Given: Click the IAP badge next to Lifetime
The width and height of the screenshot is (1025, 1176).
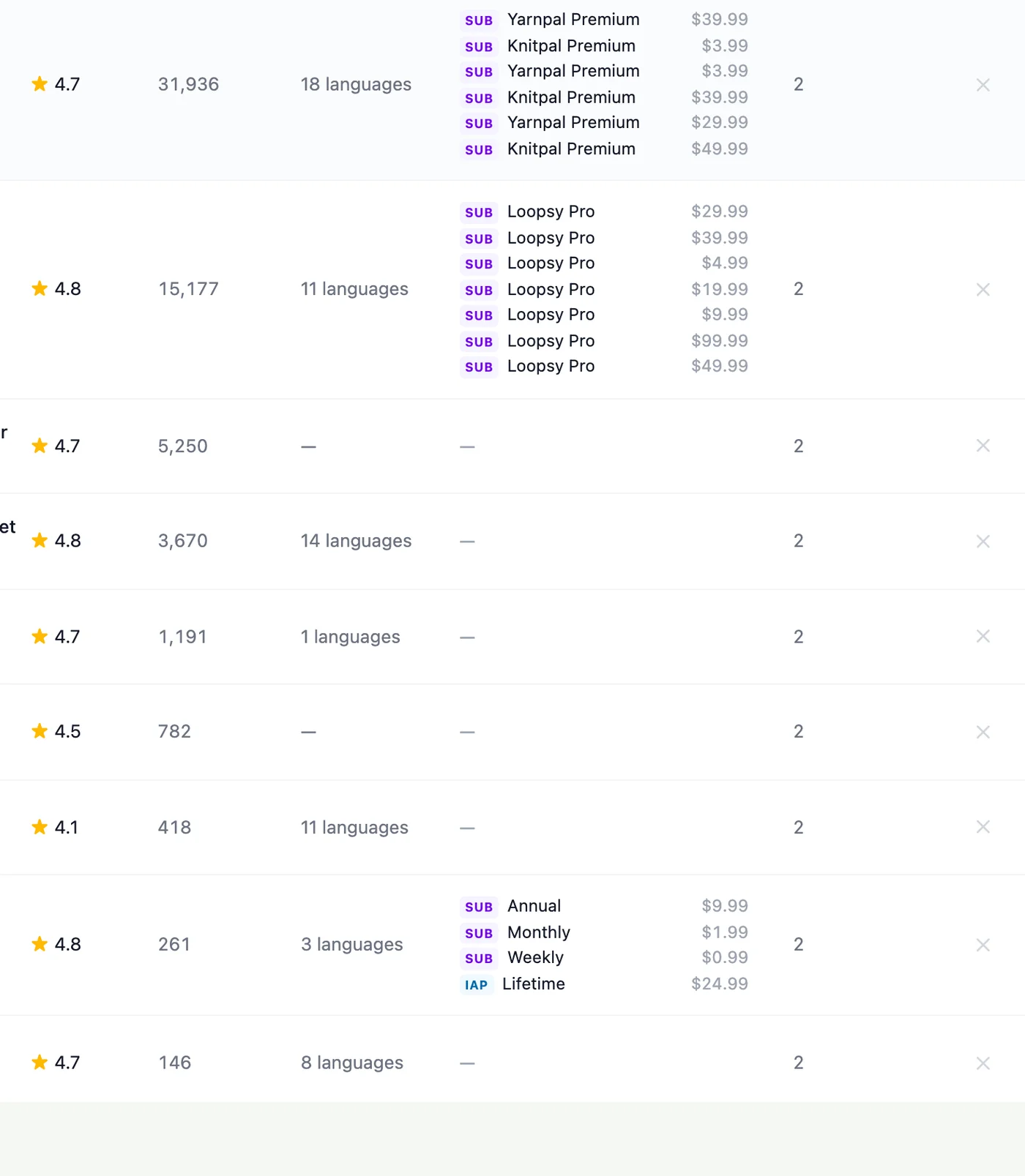Looking at the screenshot, I should [x=476, y=985].
